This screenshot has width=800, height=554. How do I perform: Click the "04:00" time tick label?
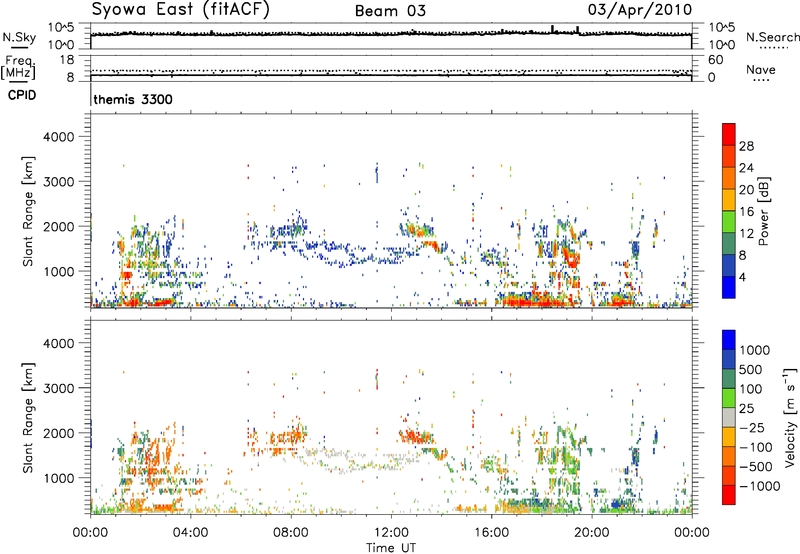[x=190, y=533]
